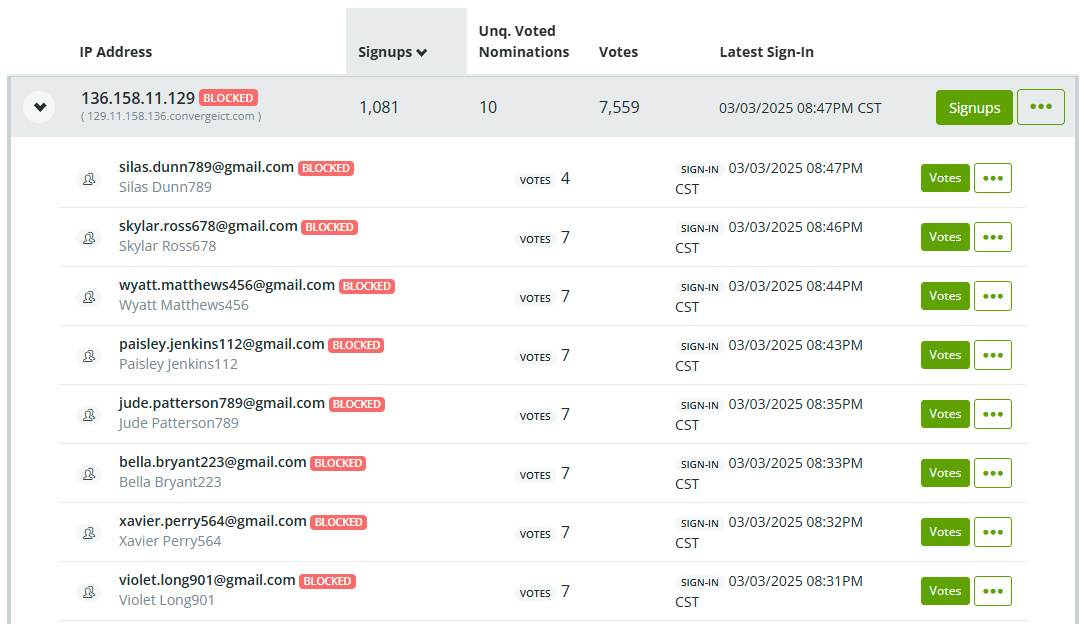Click user icon beside xavier.perry564@gmail.com
The height and width of the screenshot is (624, 1086).
pyautogui.click(x=89, y=533)
